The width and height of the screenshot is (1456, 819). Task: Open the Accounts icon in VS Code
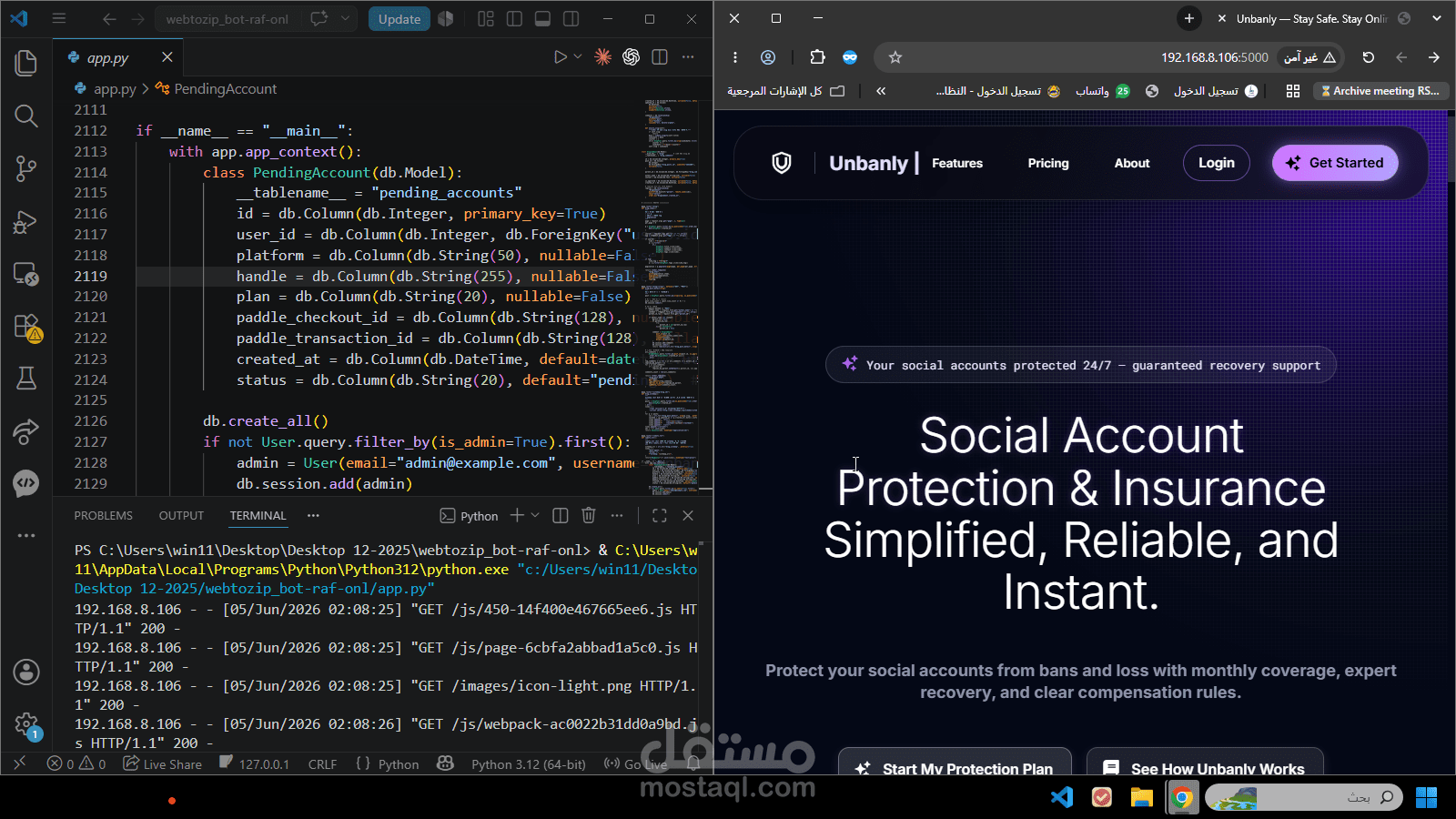click(26, 672)
